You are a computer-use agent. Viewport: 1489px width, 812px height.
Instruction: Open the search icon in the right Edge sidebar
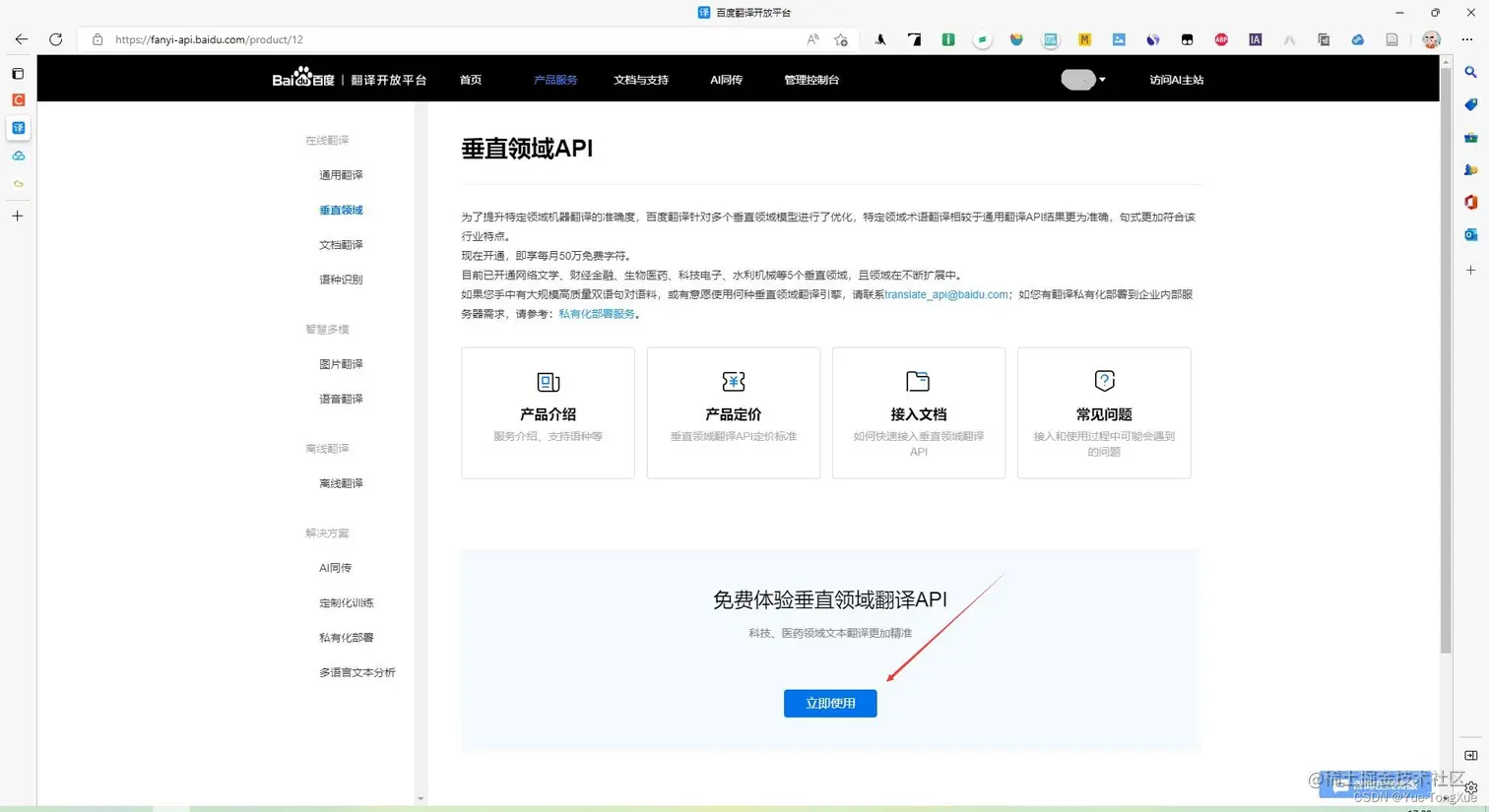pyautogui.click(x=1470, y=72)
